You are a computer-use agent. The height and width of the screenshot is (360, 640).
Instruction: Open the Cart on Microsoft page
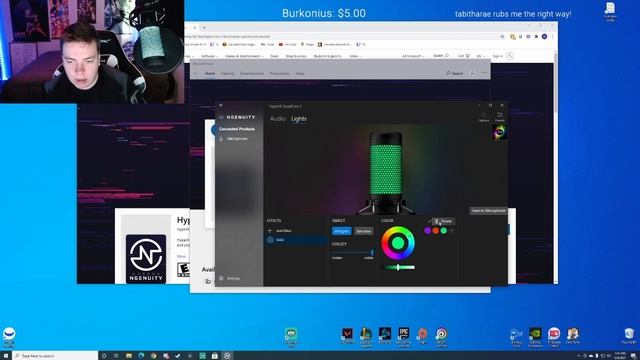point(463,56)
